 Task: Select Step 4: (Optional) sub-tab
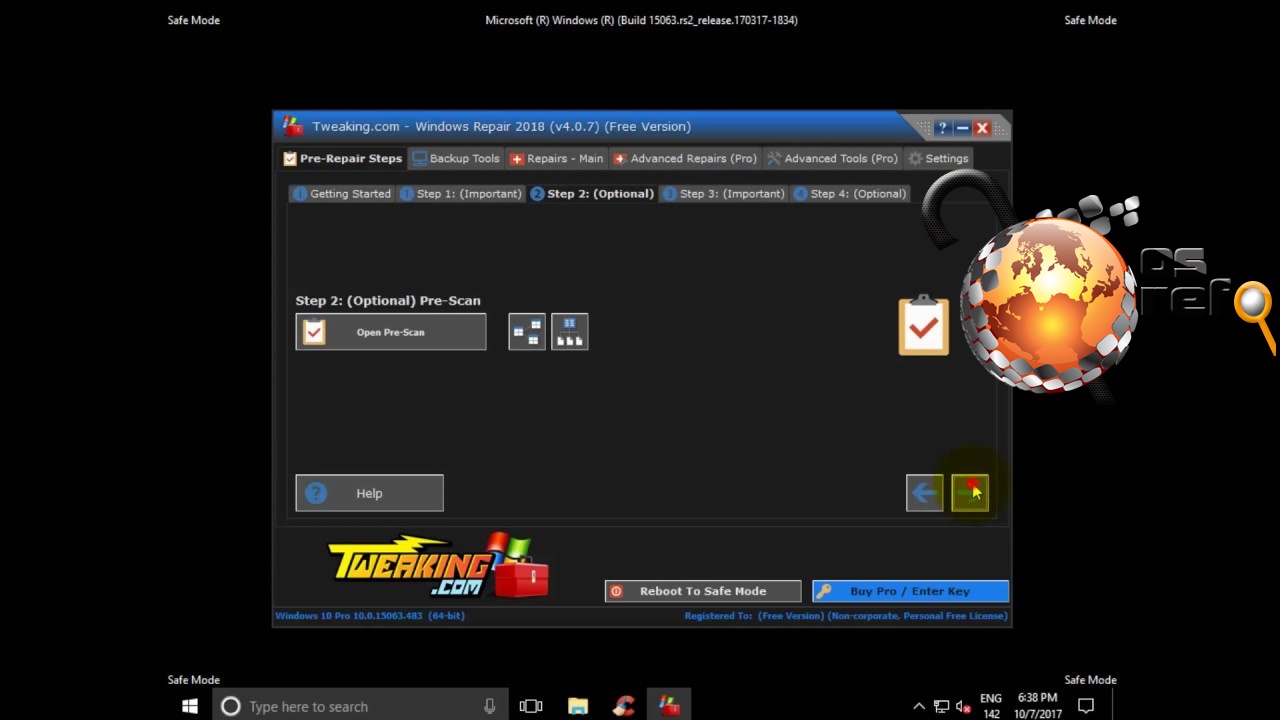tap(850, 194)
